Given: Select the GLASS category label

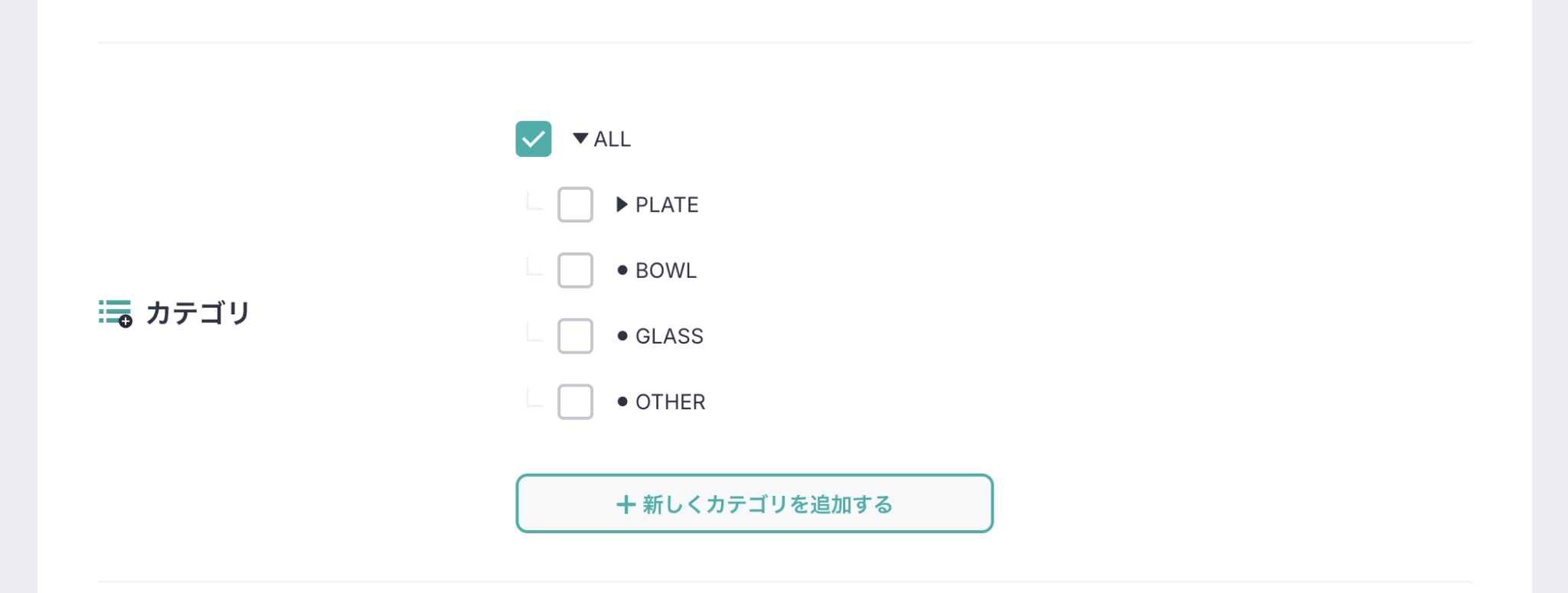Looking at the screenshot, I should click(669, 337).
